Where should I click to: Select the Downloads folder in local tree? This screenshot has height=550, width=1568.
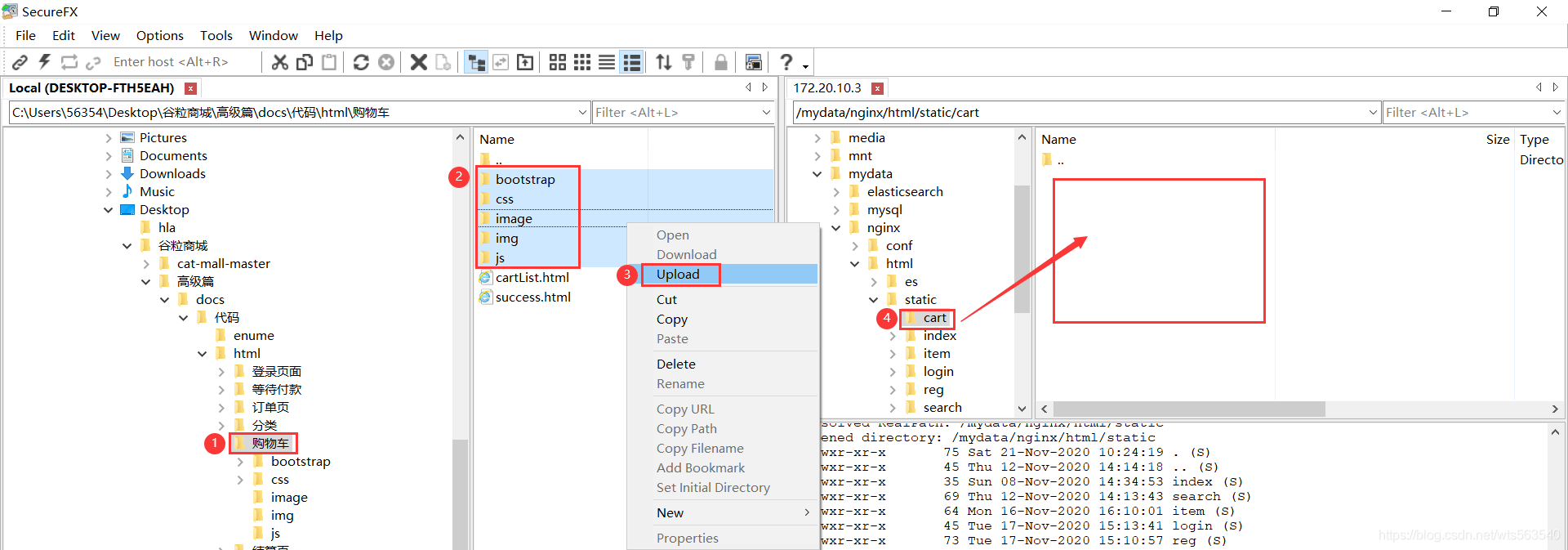(x=172, y=174)
